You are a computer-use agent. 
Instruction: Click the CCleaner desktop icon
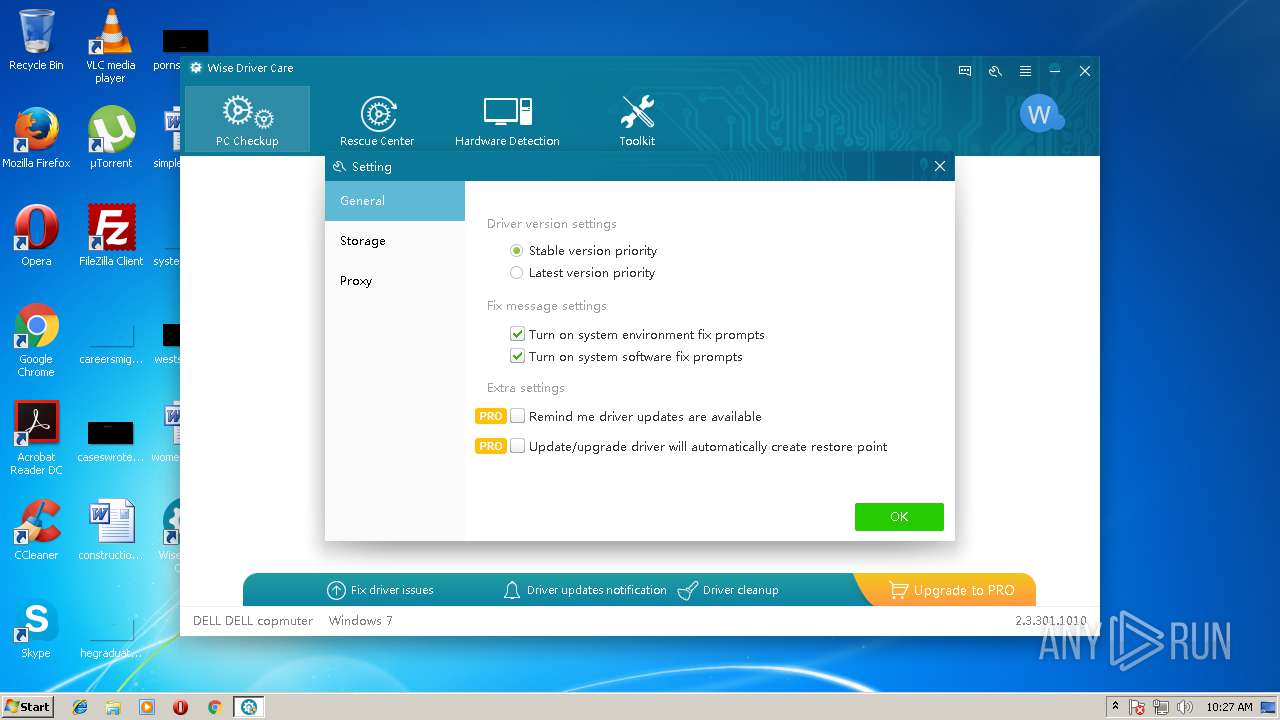(x=36, y=530)
